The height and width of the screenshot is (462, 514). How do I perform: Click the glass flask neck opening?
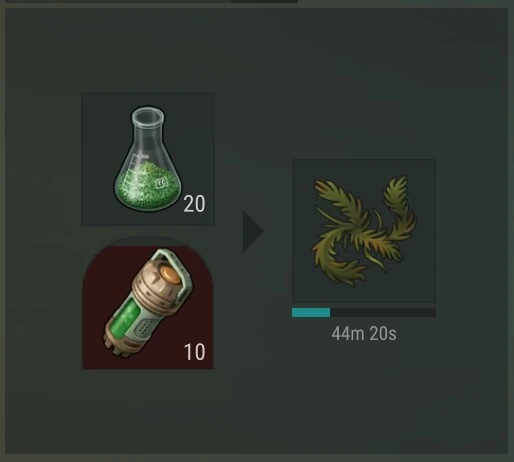click(x=148, y=115)
